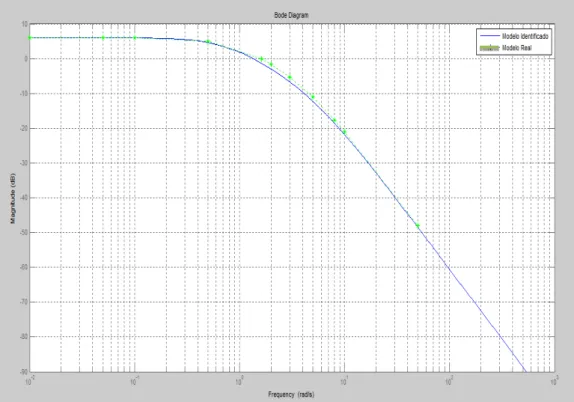The width and height of the screenshot is (574, 402).
Task: Click the green marker sample in legend
Action: (x=489, y=48)
